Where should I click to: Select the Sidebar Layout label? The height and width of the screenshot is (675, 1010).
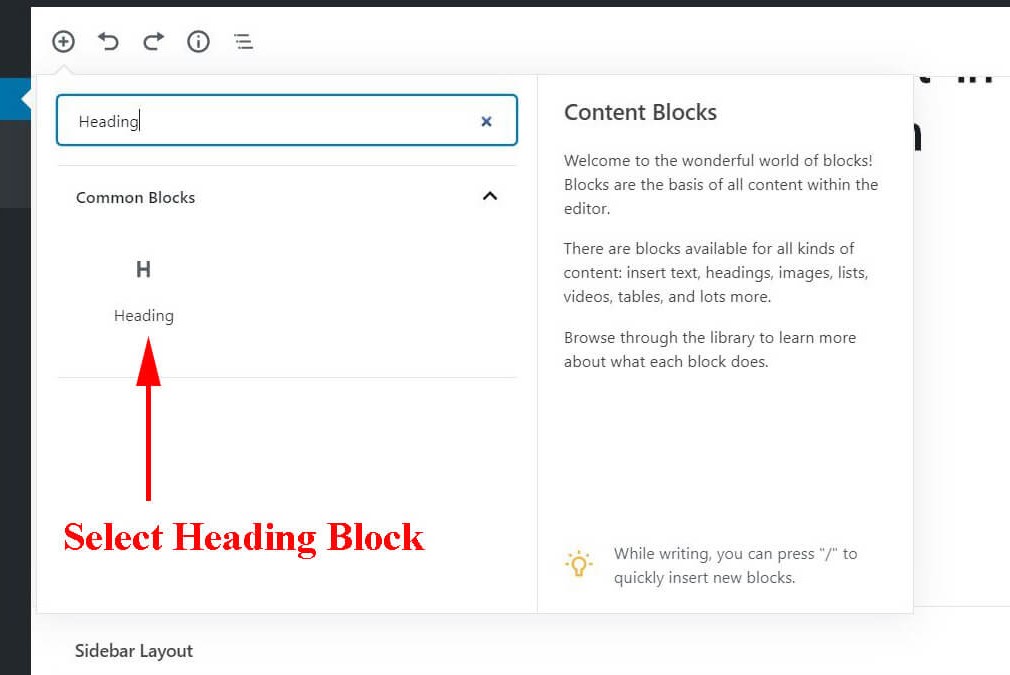coord(134,651)
